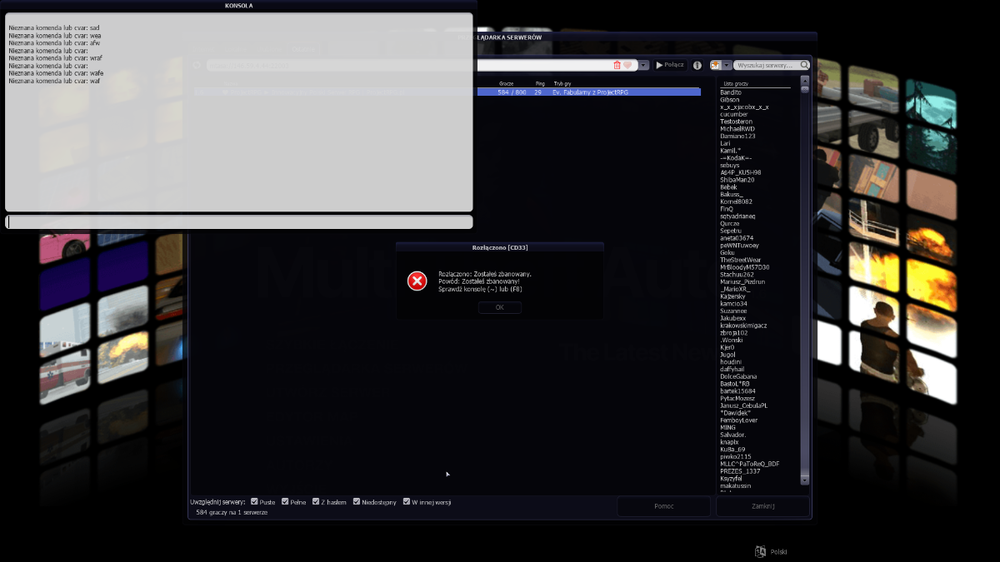Image resolution: width=1000 pixels, height=562 pixels.
Task: Connect using the Połącz button
Action: (670, 65)
